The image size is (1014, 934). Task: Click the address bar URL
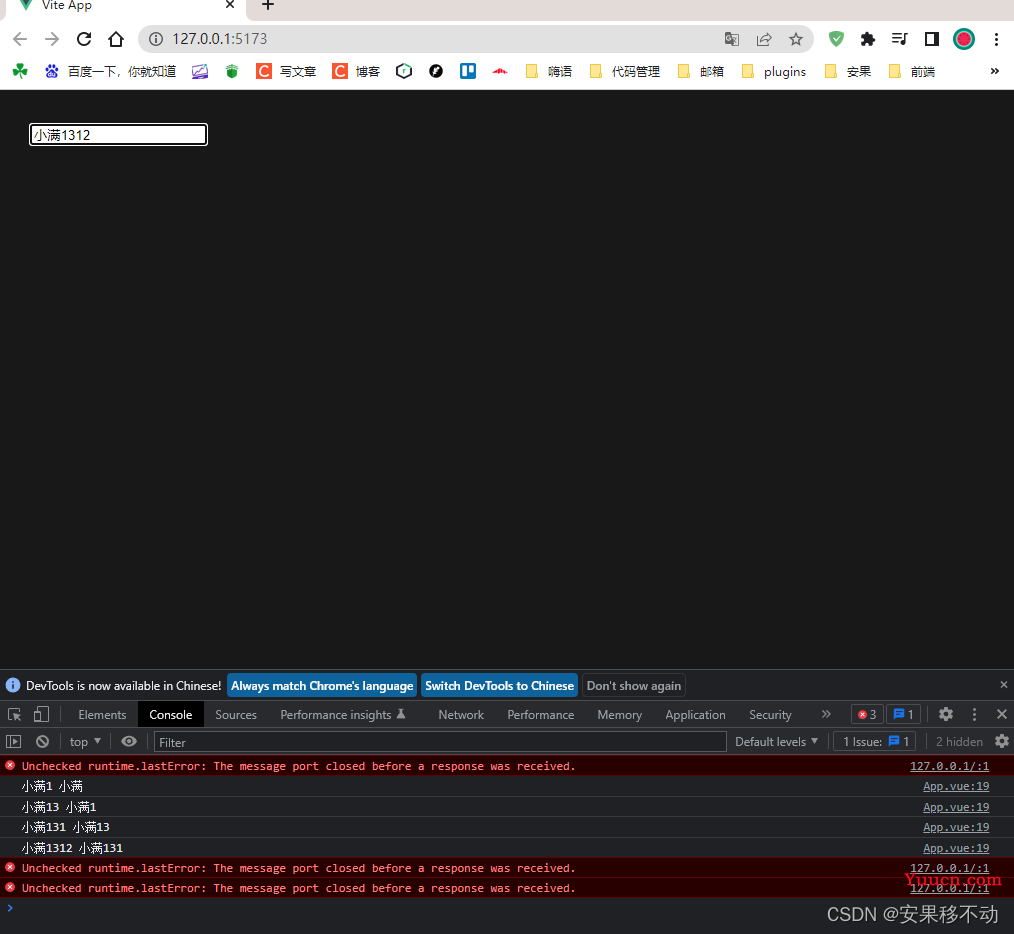click(219, 39)
